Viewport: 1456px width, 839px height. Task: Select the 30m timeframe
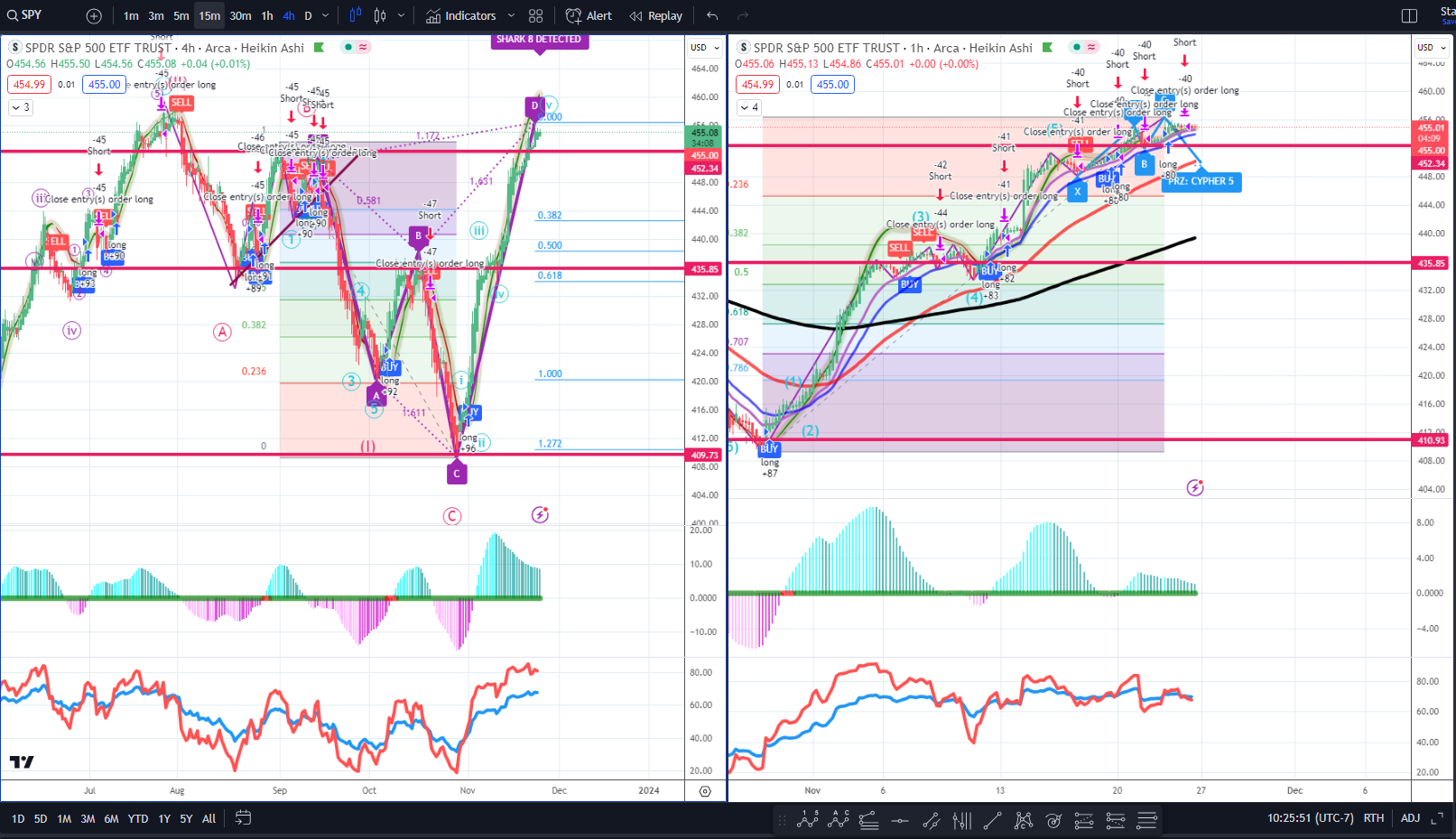240,16
